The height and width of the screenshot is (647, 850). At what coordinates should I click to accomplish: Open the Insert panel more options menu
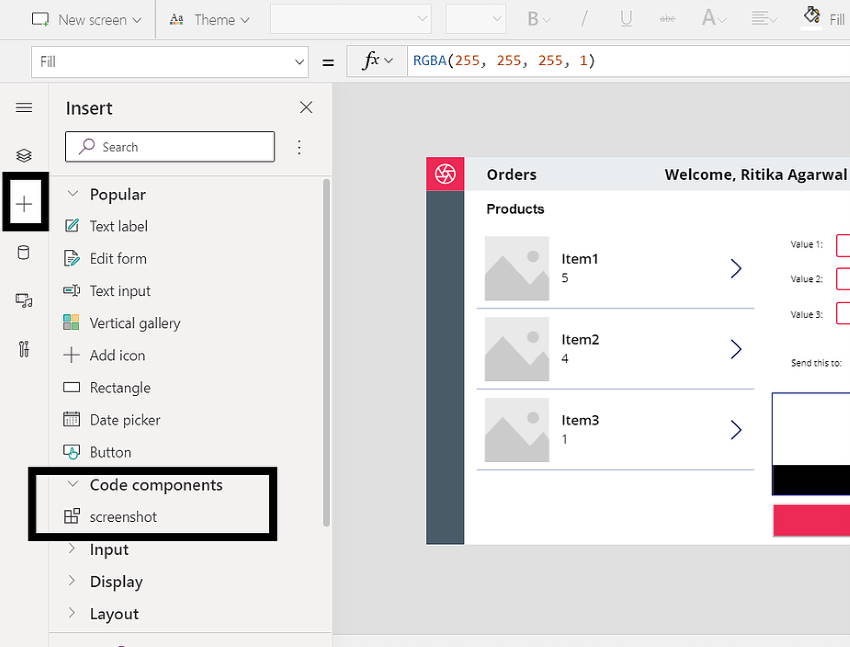click(299, 147)
